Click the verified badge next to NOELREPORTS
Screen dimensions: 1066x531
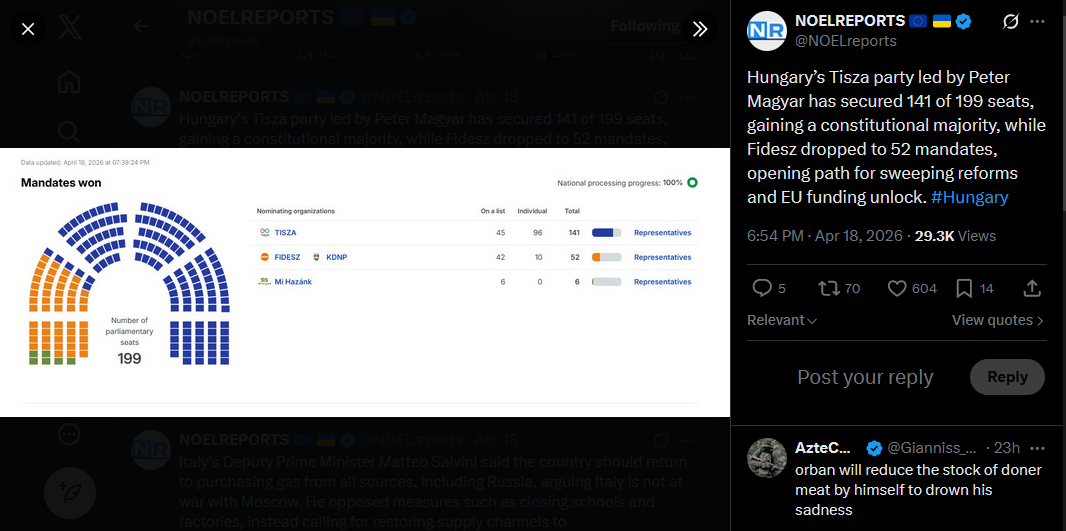pos(963,21)
